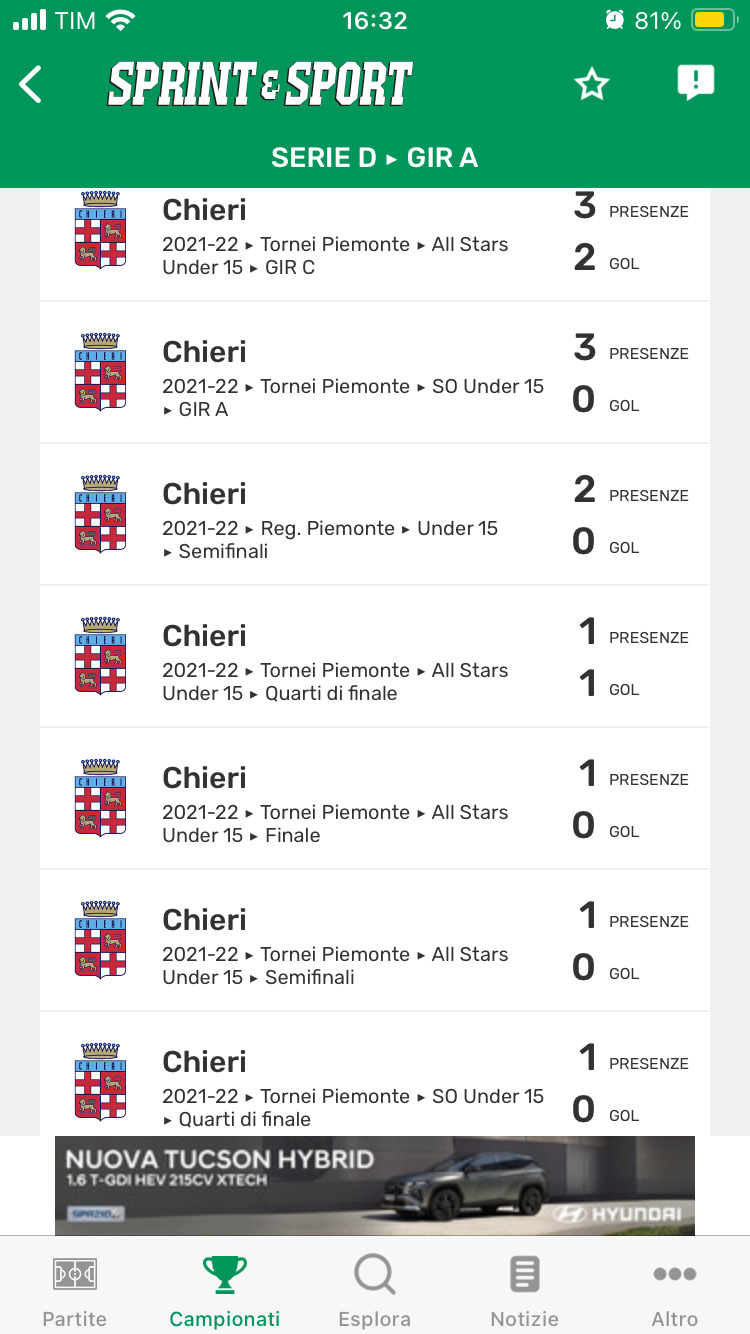Tap the Esplora search icon
750x1334 pixels.
[375, 1276]
